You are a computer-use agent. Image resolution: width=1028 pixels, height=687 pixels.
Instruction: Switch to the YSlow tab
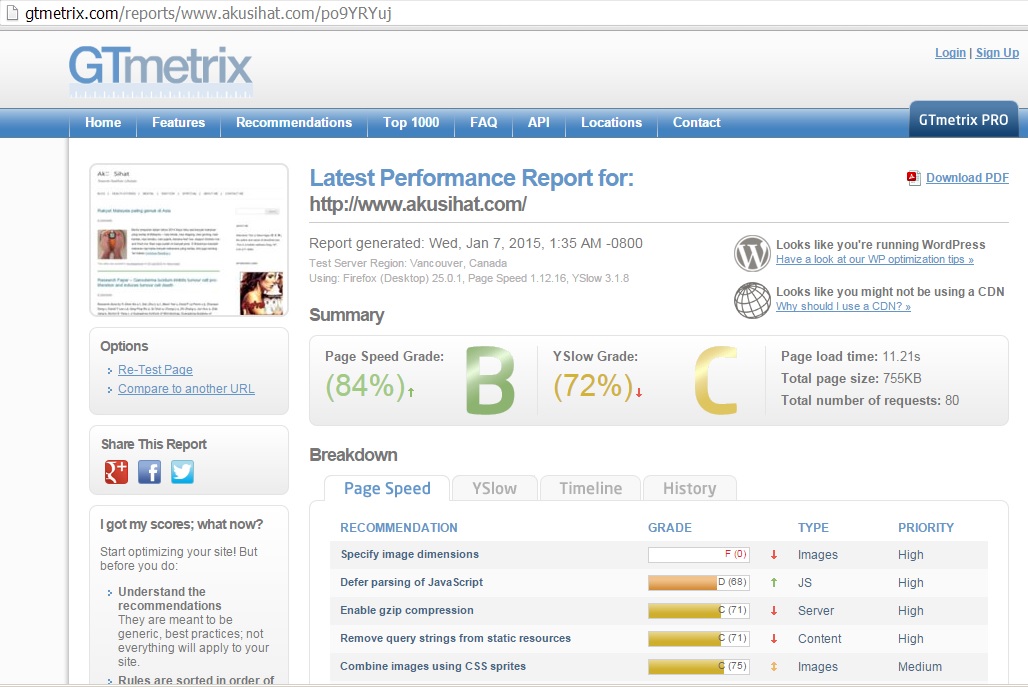(494, 488)
